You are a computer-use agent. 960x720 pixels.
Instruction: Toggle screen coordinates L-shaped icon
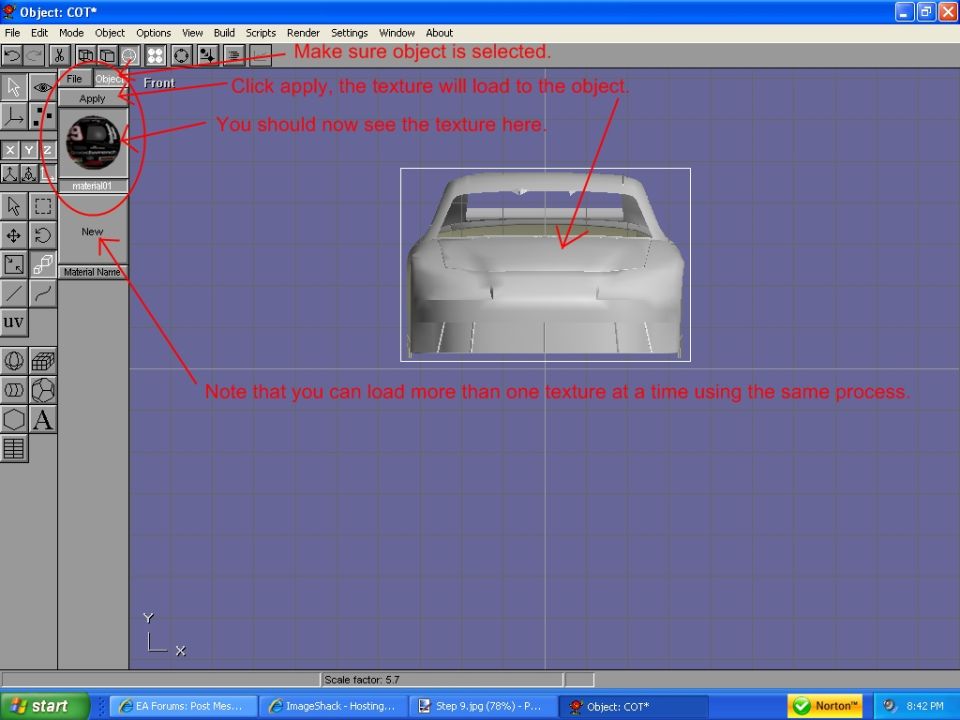click(x=48, y=174)
